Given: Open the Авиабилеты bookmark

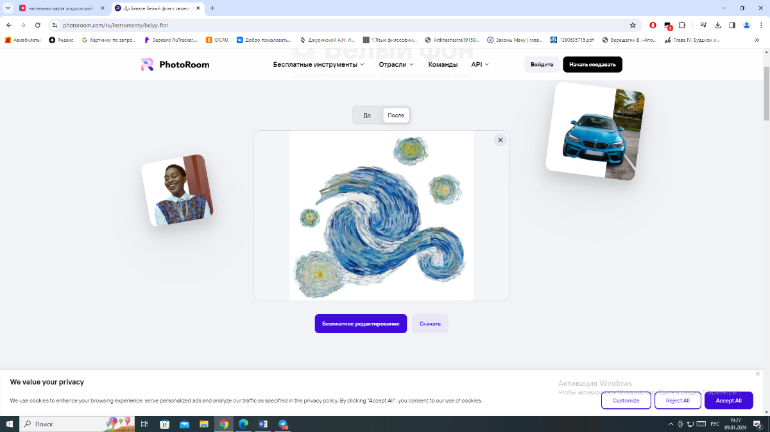Looking at the screenshot, I should click(x=23, y=40).
